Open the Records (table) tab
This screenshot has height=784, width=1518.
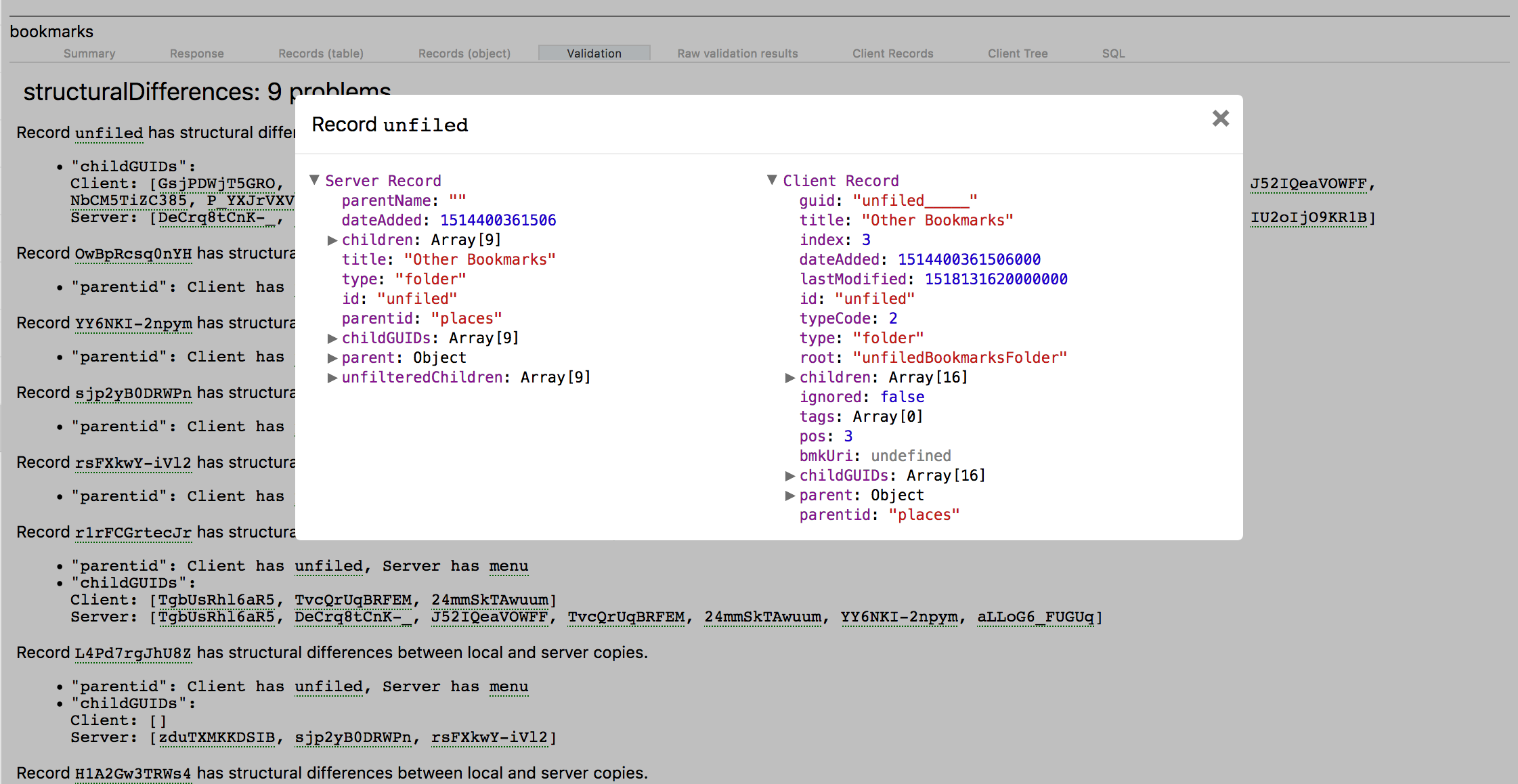tap(321, 53)
